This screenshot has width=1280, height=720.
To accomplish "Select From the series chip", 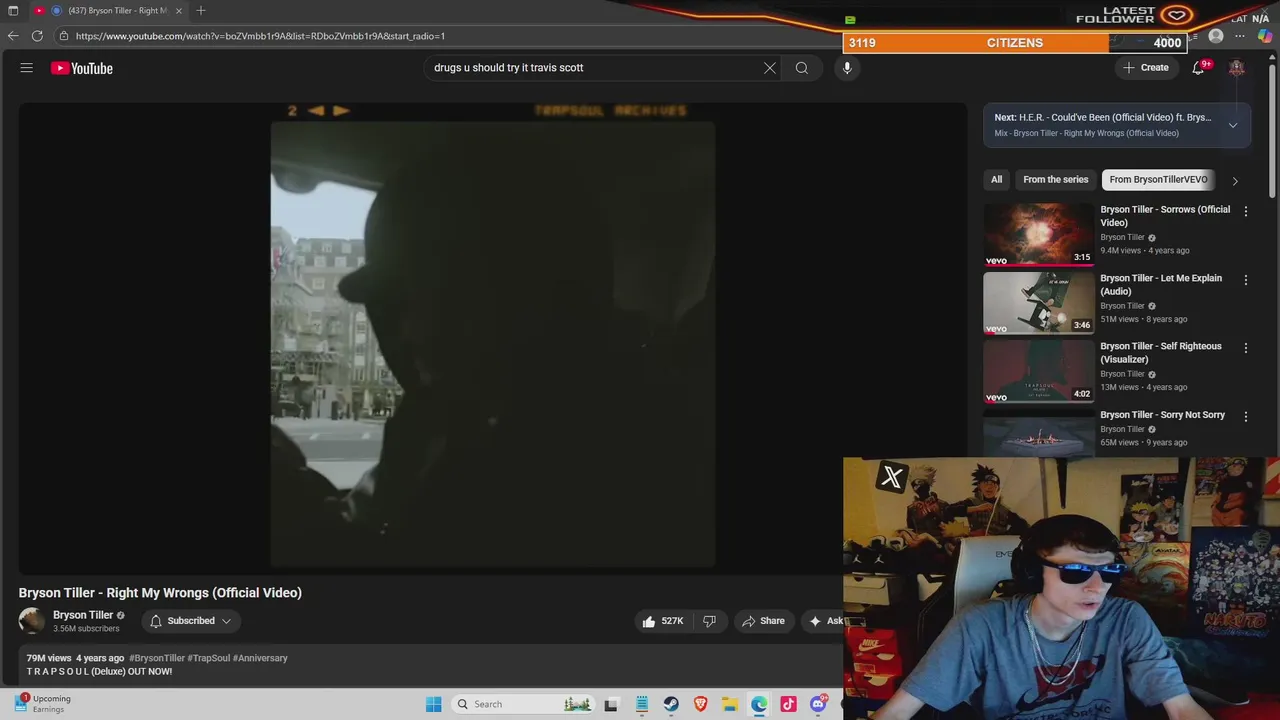I will 1055,180.
